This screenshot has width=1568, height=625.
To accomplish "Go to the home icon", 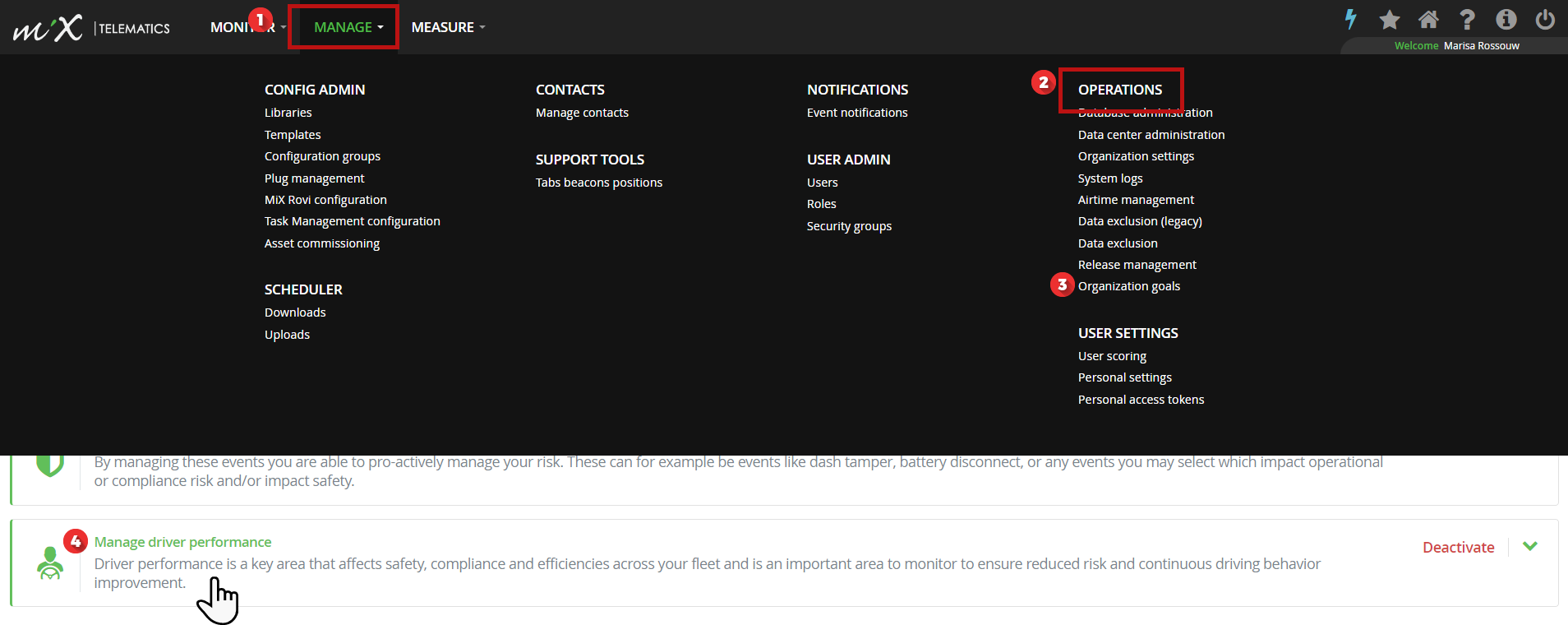I will 1429,19.
